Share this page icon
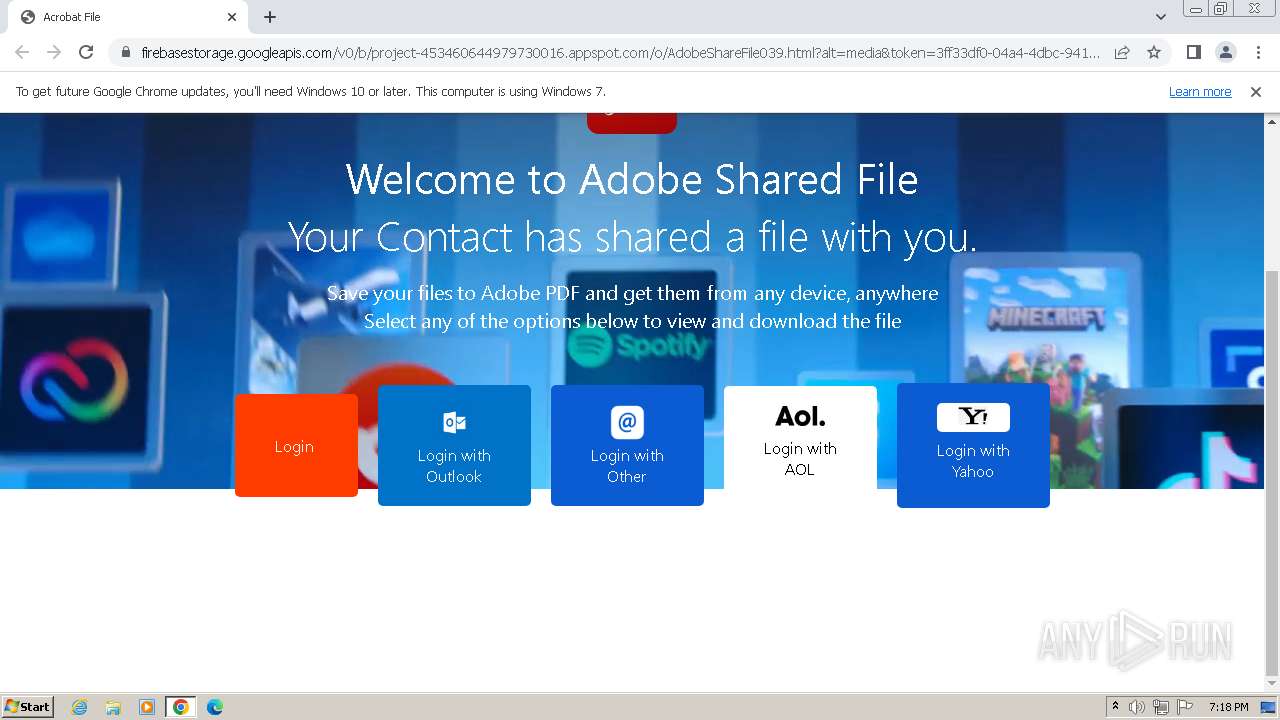The image size is (1280, 720). coord(1122,52)
